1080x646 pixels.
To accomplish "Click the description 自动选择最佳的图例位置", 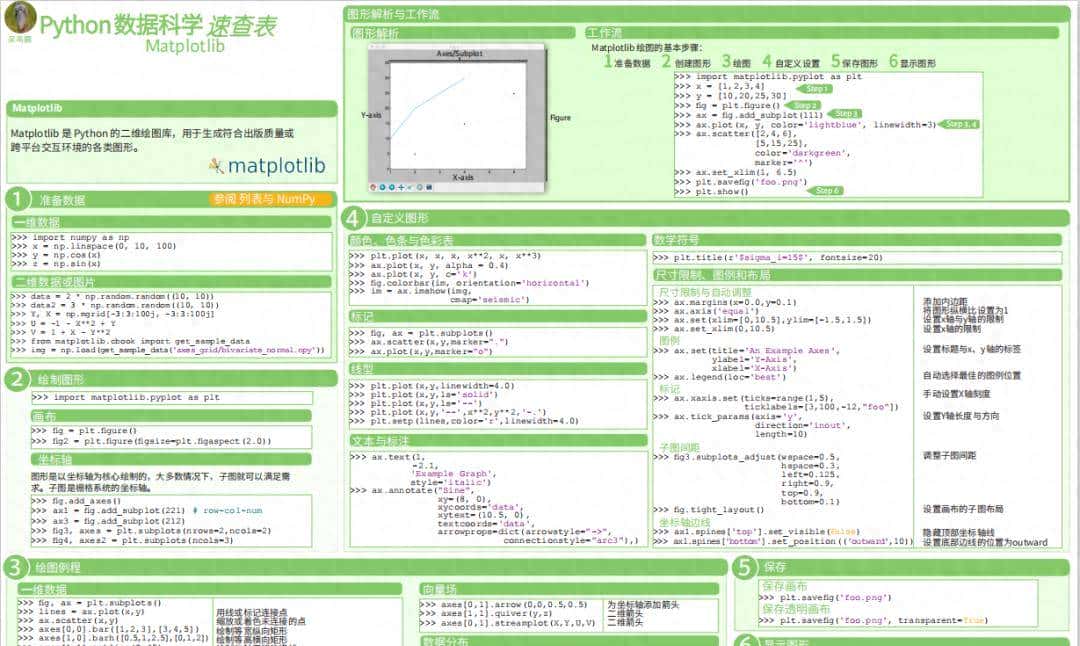I will 972,375.
